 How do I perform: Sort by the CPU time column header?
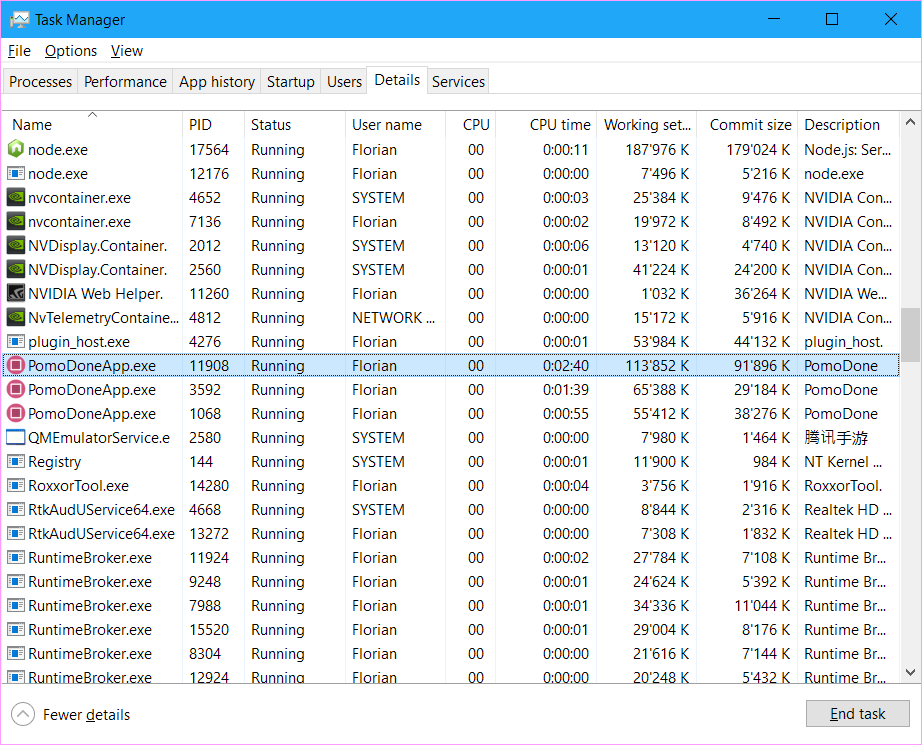coord(560,125)
